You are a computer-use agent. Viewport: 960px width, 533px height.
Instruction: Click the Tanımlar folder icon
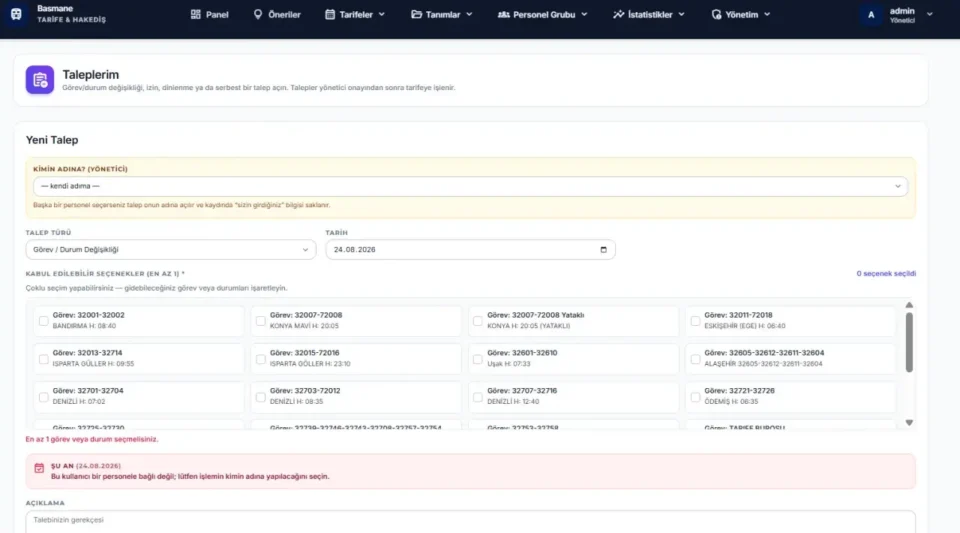coord(416,14)
